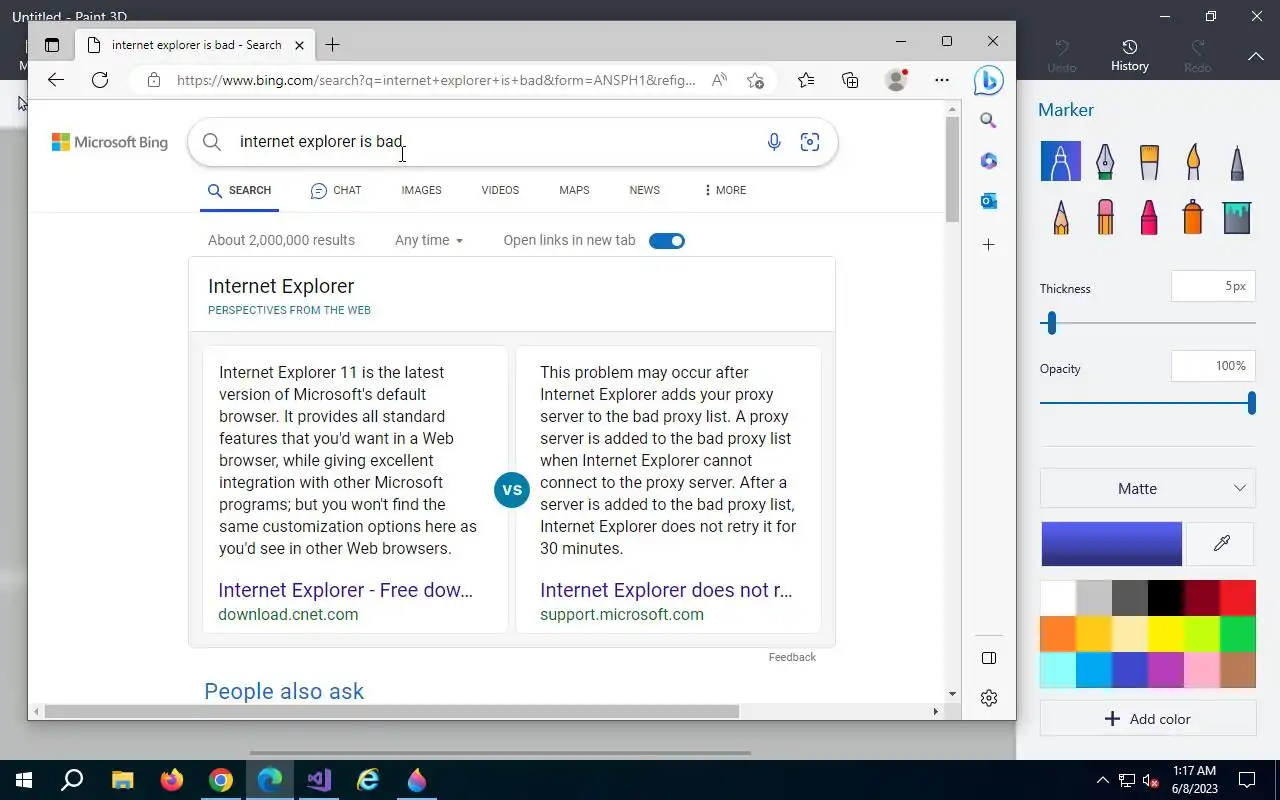
Task: Pick the green color swatch
Action: [x=1238, y=634]
